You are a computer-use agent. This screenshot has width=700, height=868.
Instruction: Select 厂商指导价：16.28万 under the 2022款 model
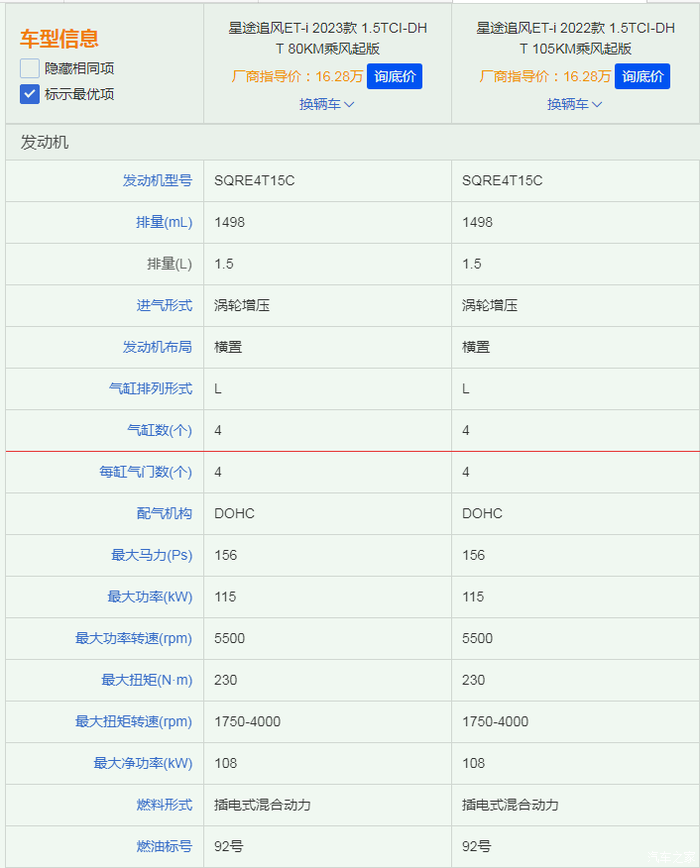click(545, 76)
